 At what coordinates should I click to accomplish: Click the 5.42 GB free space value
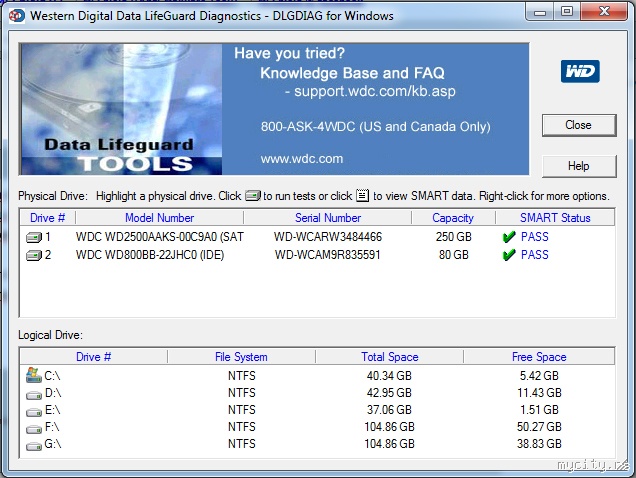(539, 376)
